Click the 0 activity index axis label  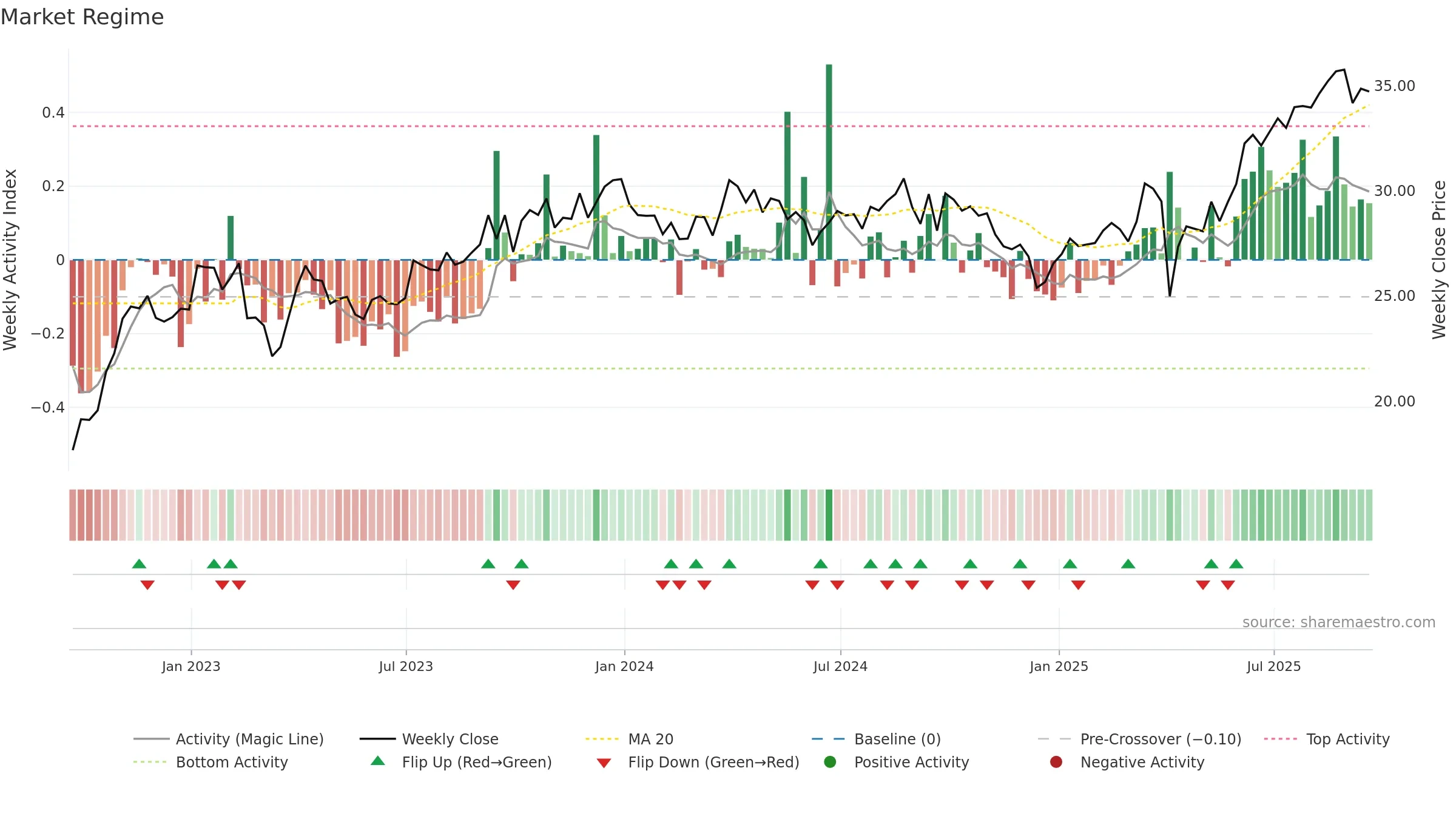pos(60,260)
